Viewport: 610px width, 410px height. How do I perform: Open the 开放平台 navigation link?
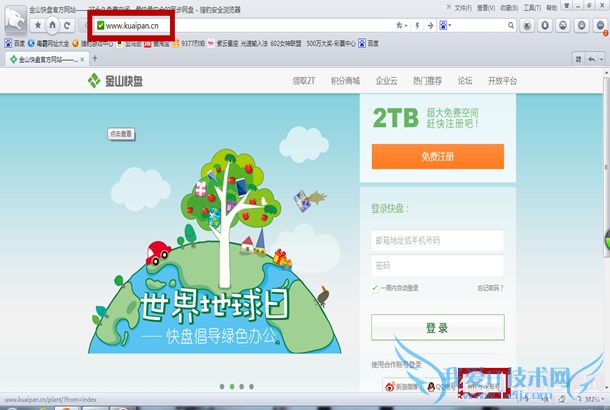[x=503, y=81]
